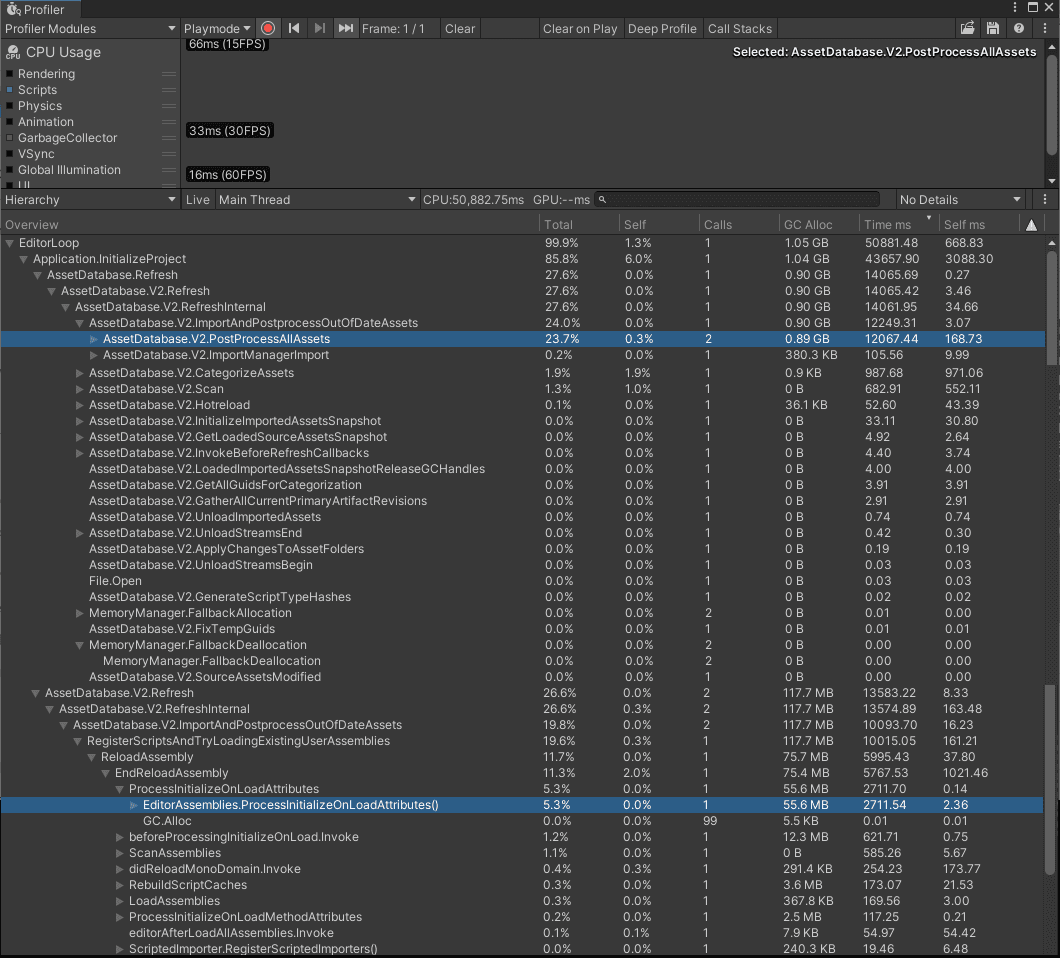Skip to the current frame icon

[x=344, y=28]
